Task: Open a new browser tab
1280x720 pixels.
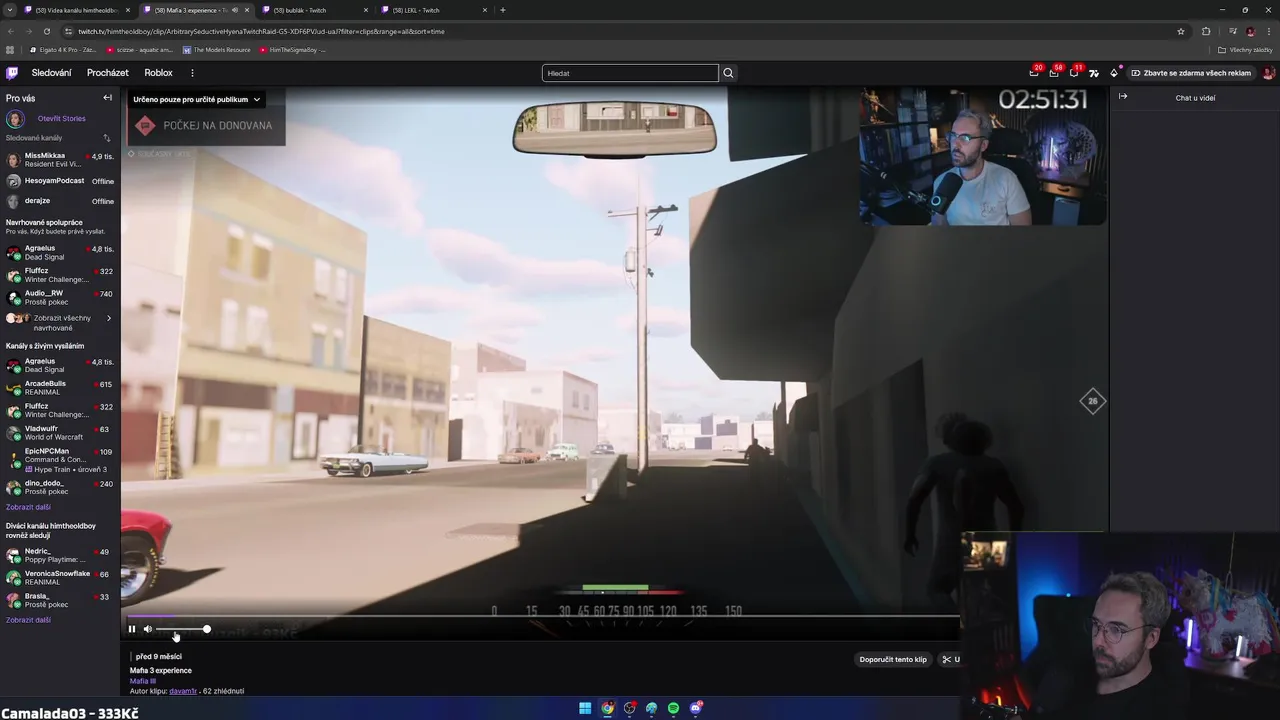Action: point(502,10)
